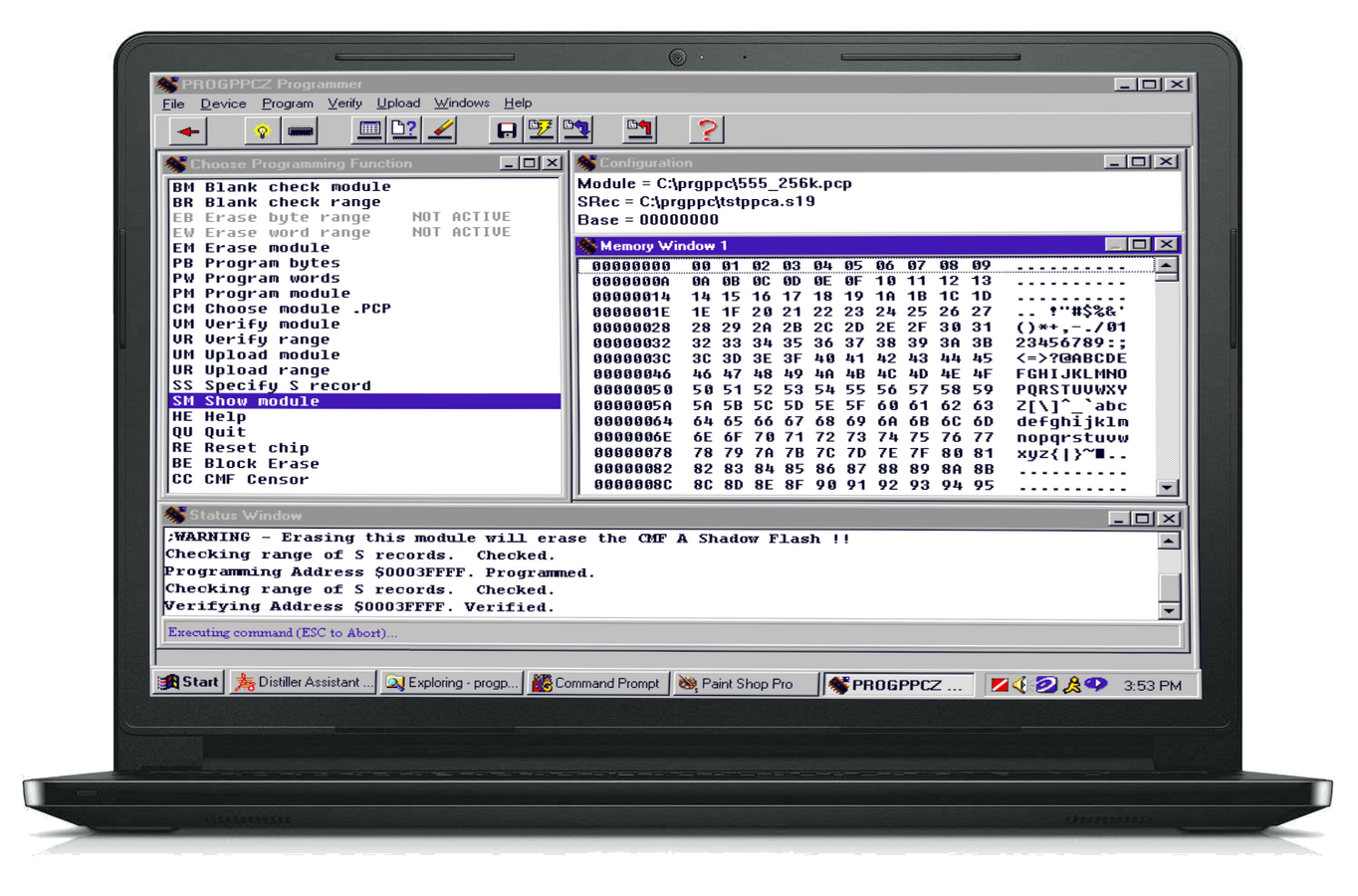The height and width of the screenshot is (896, 1358).
Task: Click the eraser erase toolbar icon
Action: [x=438, y=129]
